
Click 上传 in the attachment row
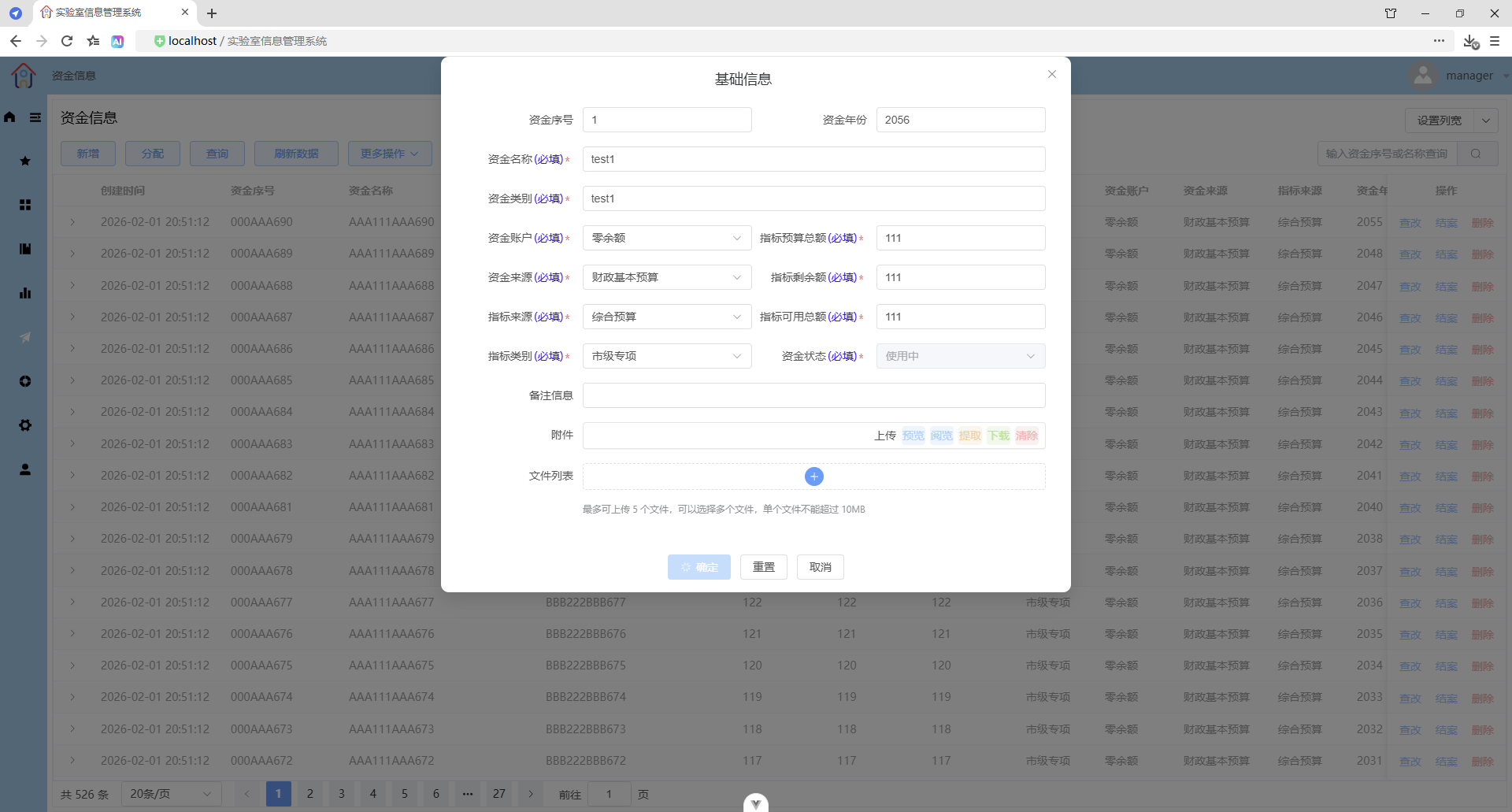pos(885,436)
